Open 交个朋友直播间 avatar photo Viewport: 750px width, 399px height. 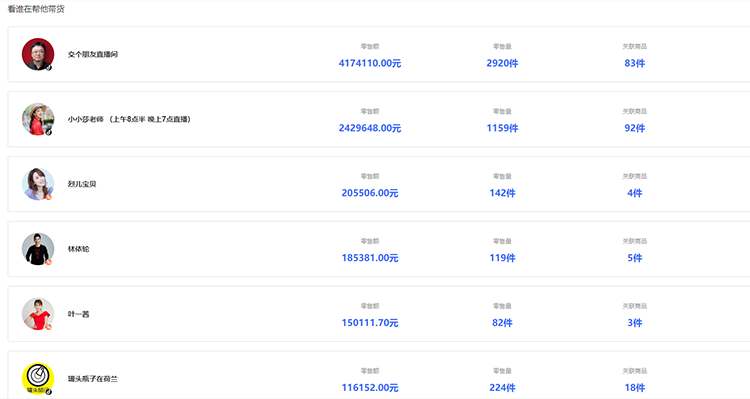[x=38, y=54]
